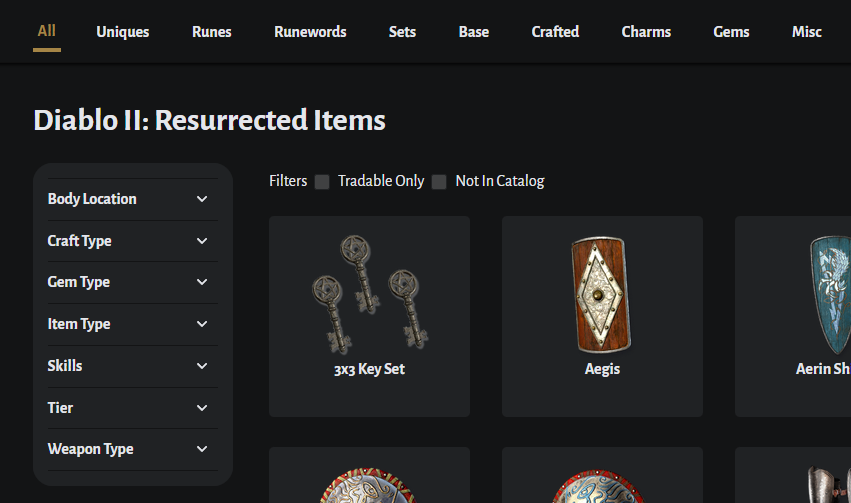
Task: Click the Aegis shield image
Action: click(602, 294)
